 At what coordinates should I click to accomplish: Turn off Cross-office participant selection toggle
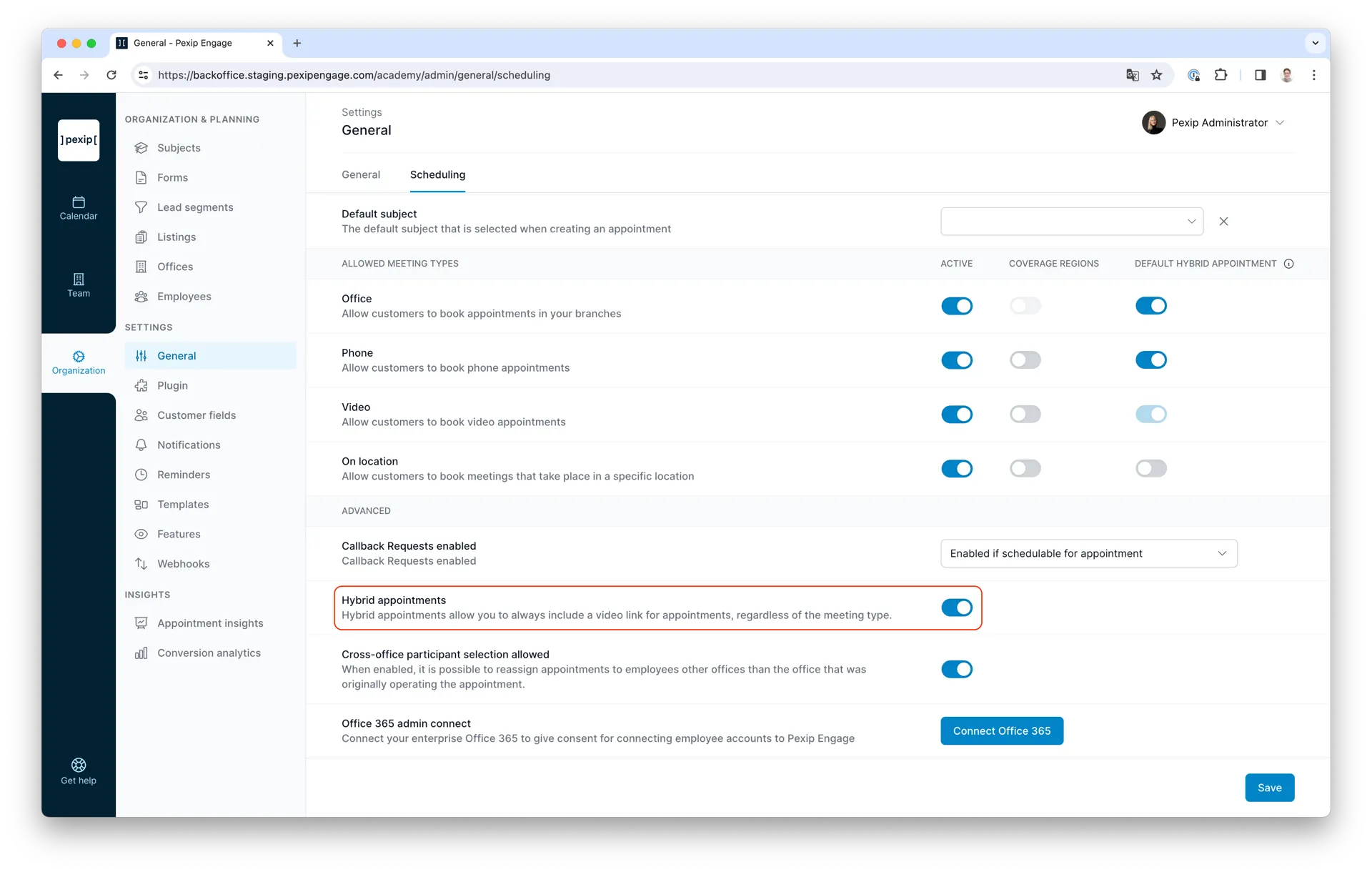click(x=957, y=669)
